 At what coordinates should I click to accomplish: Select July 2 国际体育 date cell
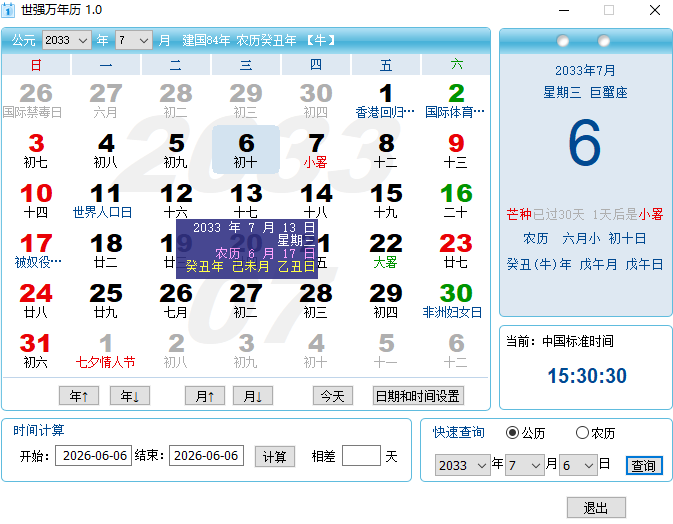[455, 100]
